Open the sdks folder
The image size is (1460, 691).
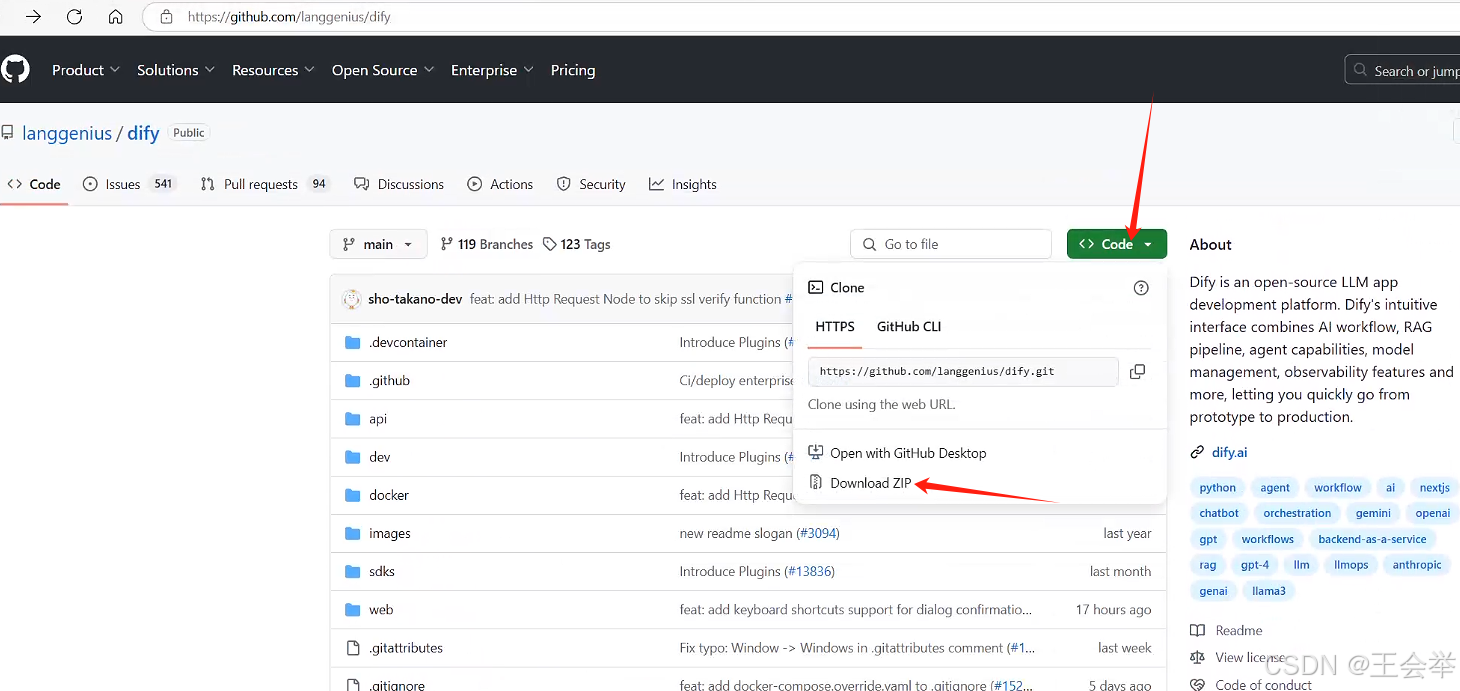(x=382, y=571)
